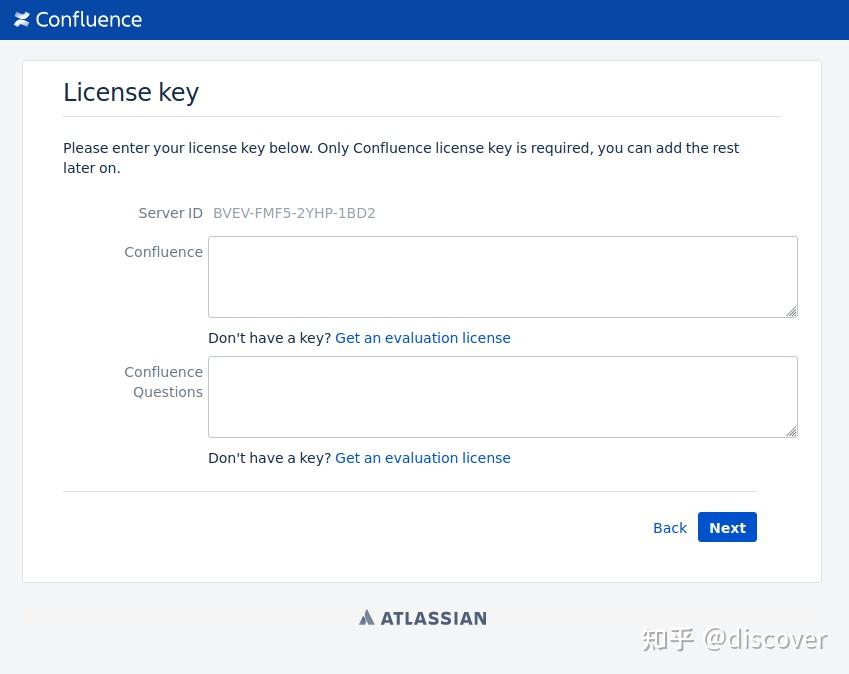Open evaluation license link under Confluence Questions

422,458
